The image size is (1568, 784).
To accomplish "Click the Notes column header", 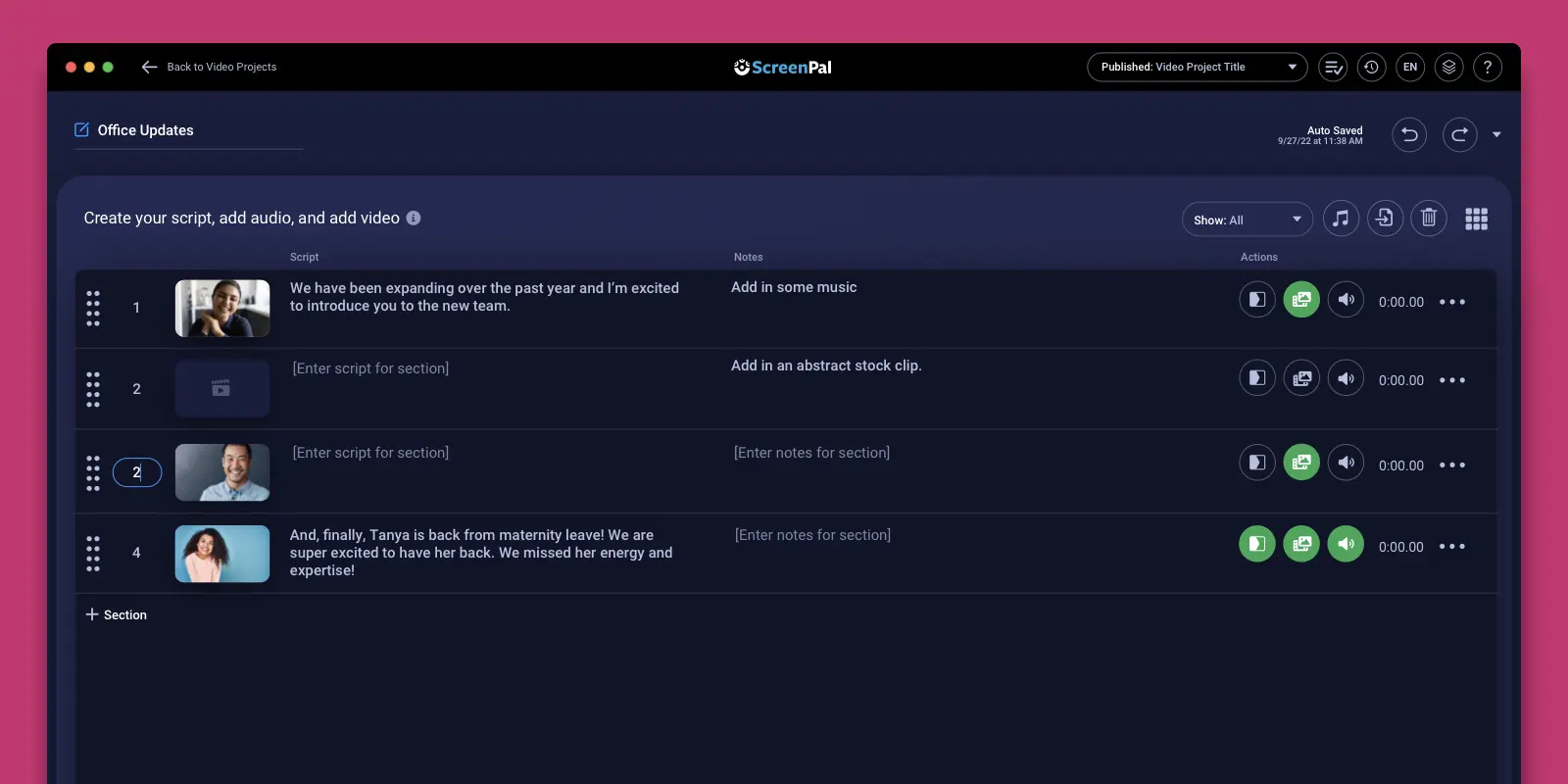I will tap(748, 257).
